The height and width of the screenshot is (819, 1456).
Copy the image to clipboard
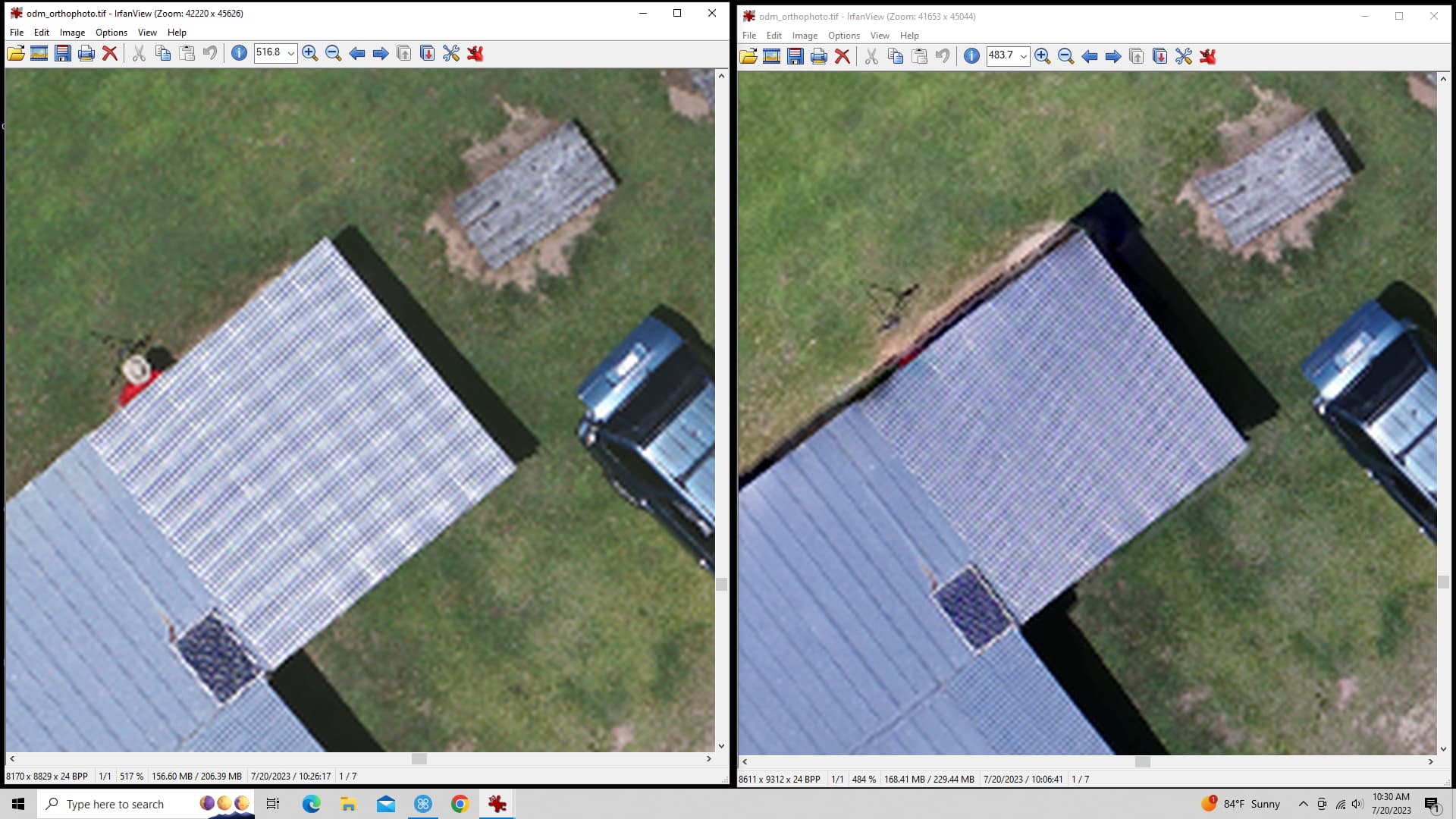(162, 53)
